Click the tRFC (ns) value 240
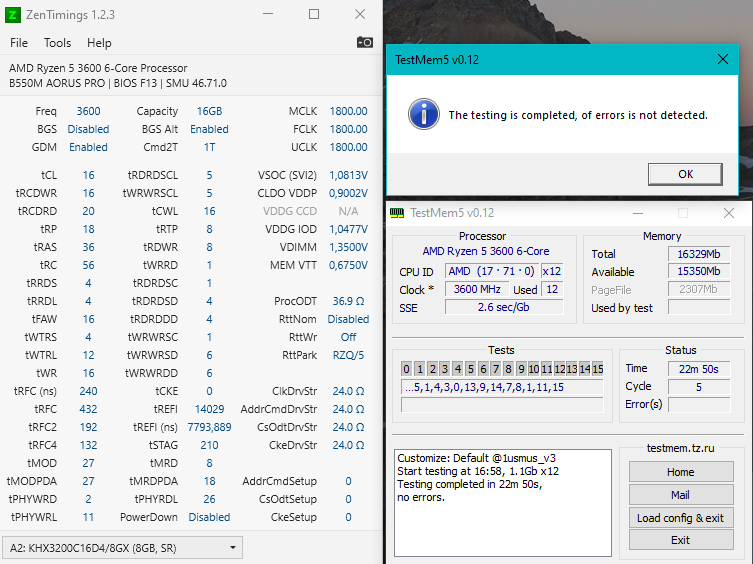The width and height of the screenshot is (753, 564). coord(88,391)
